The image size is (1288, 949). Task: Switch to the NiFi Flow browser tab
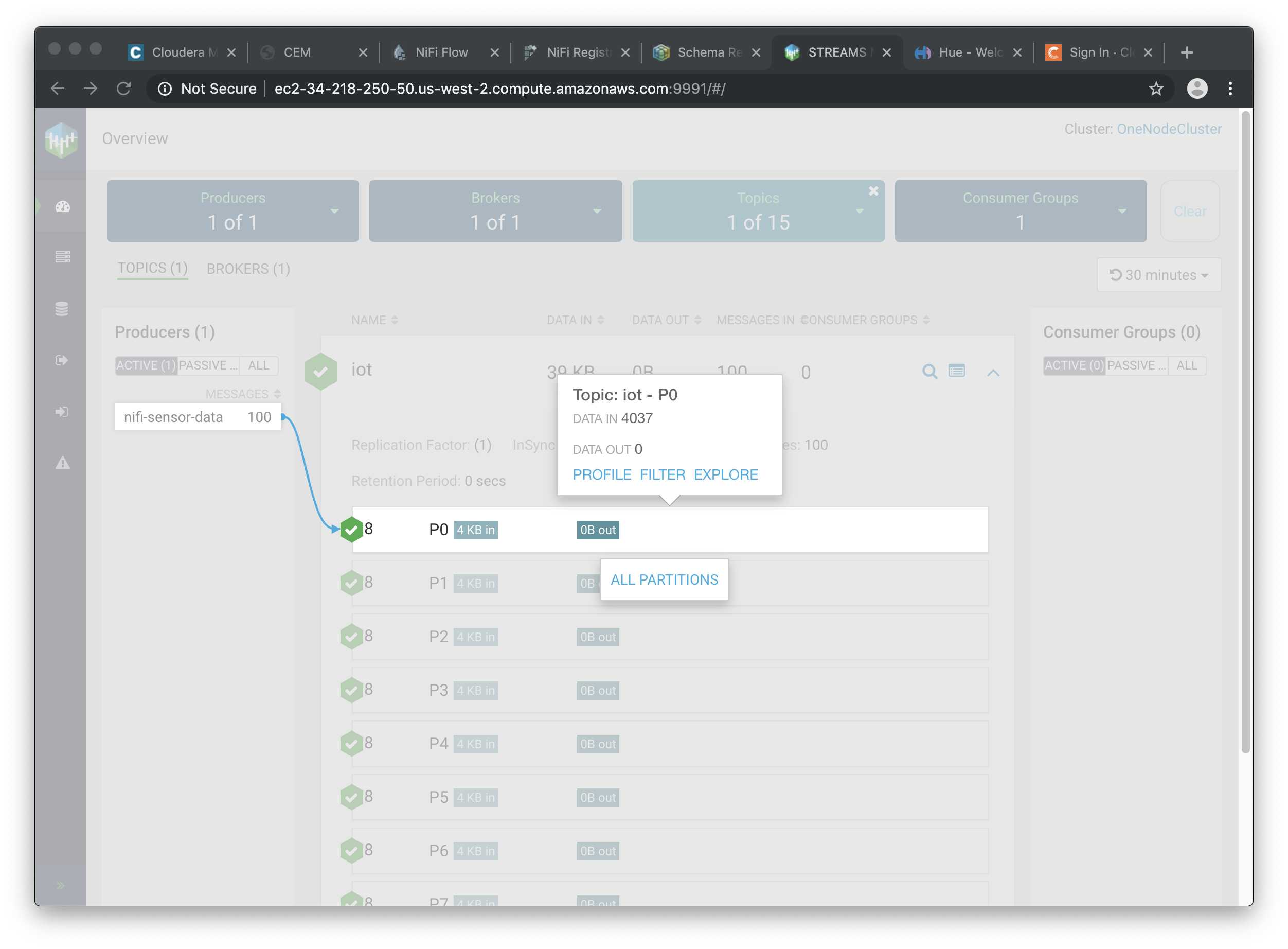click(x=441, y=52)
